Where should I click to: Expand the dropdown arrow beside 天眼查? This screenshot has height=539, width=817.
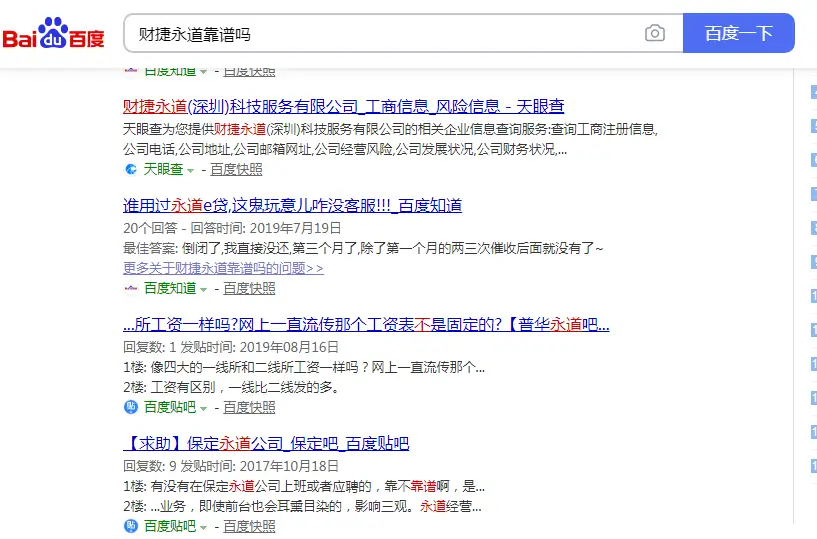tap(190, 170)
